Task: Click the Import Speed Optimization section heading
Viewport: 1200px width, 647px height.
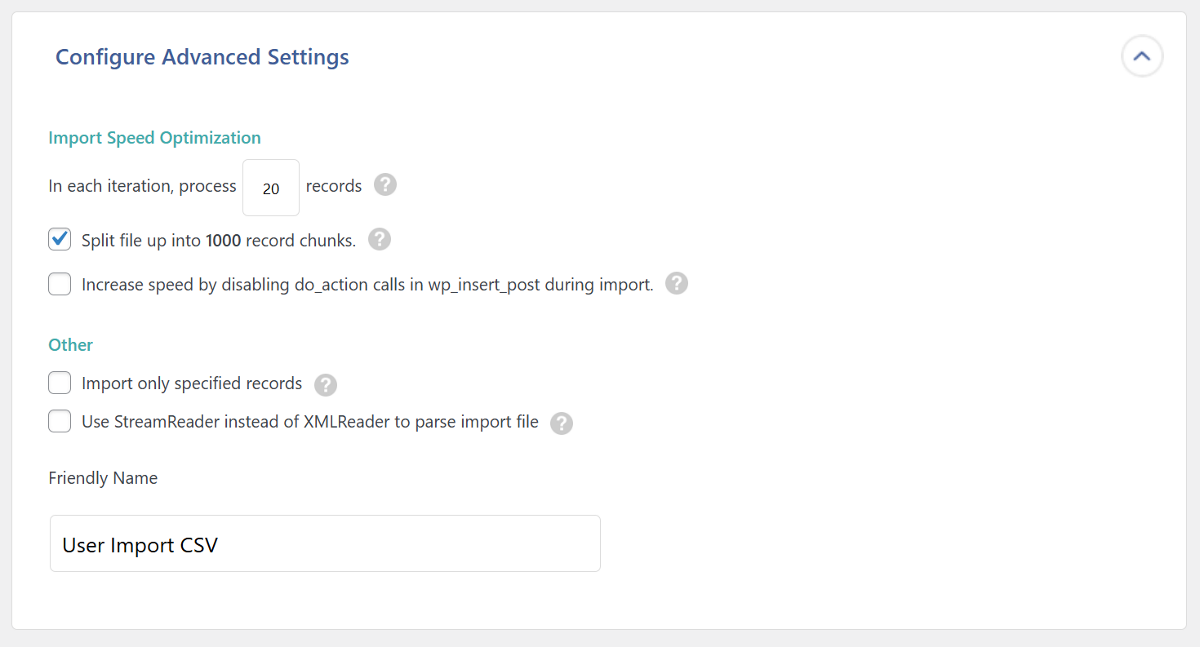Action: [155, 138]
